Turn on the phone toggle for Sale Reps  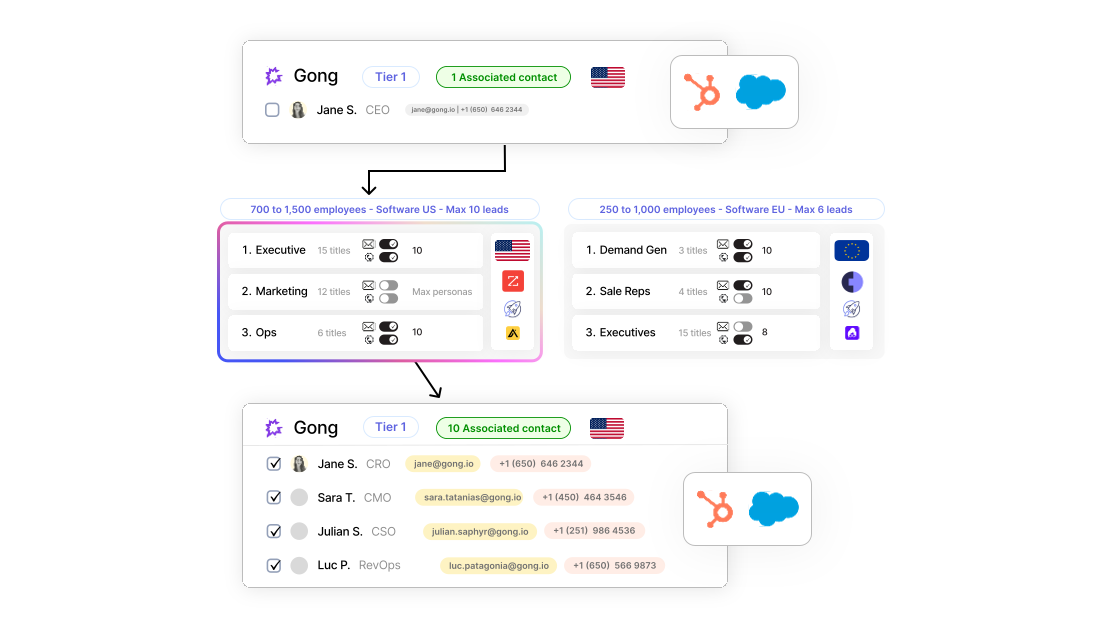click(x=742, y=298)
